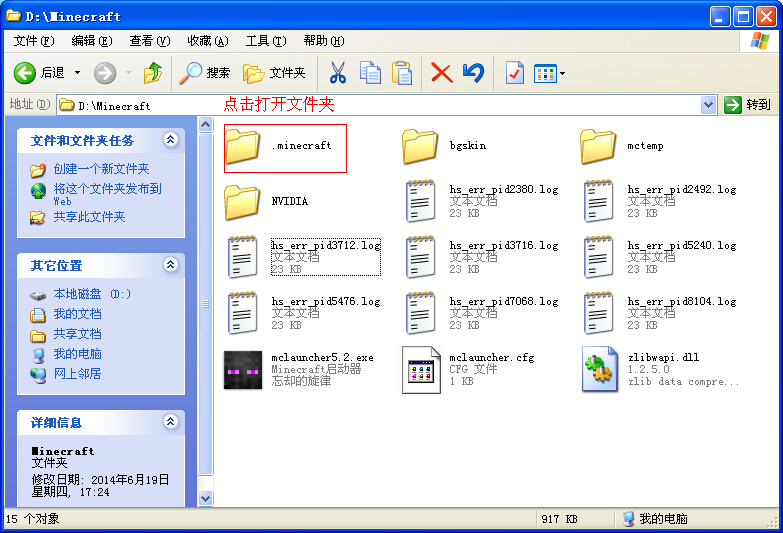Click the sidebar scrollbar thumb

tap(205, 304)
